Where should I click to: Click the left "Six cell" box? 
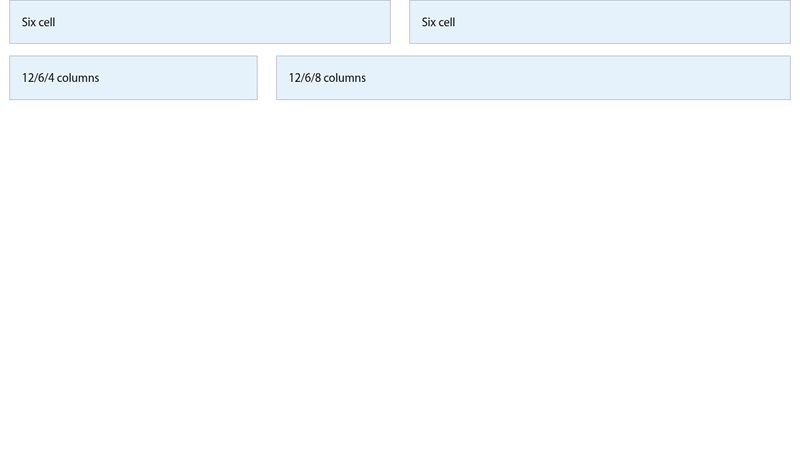[x=200, y=22]
